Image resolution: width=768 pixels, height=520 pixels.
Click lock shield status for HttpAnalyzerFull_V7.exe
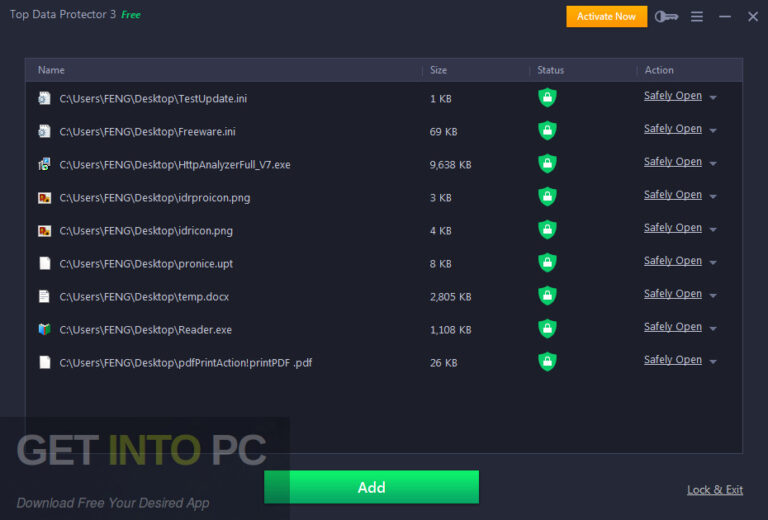547,164
